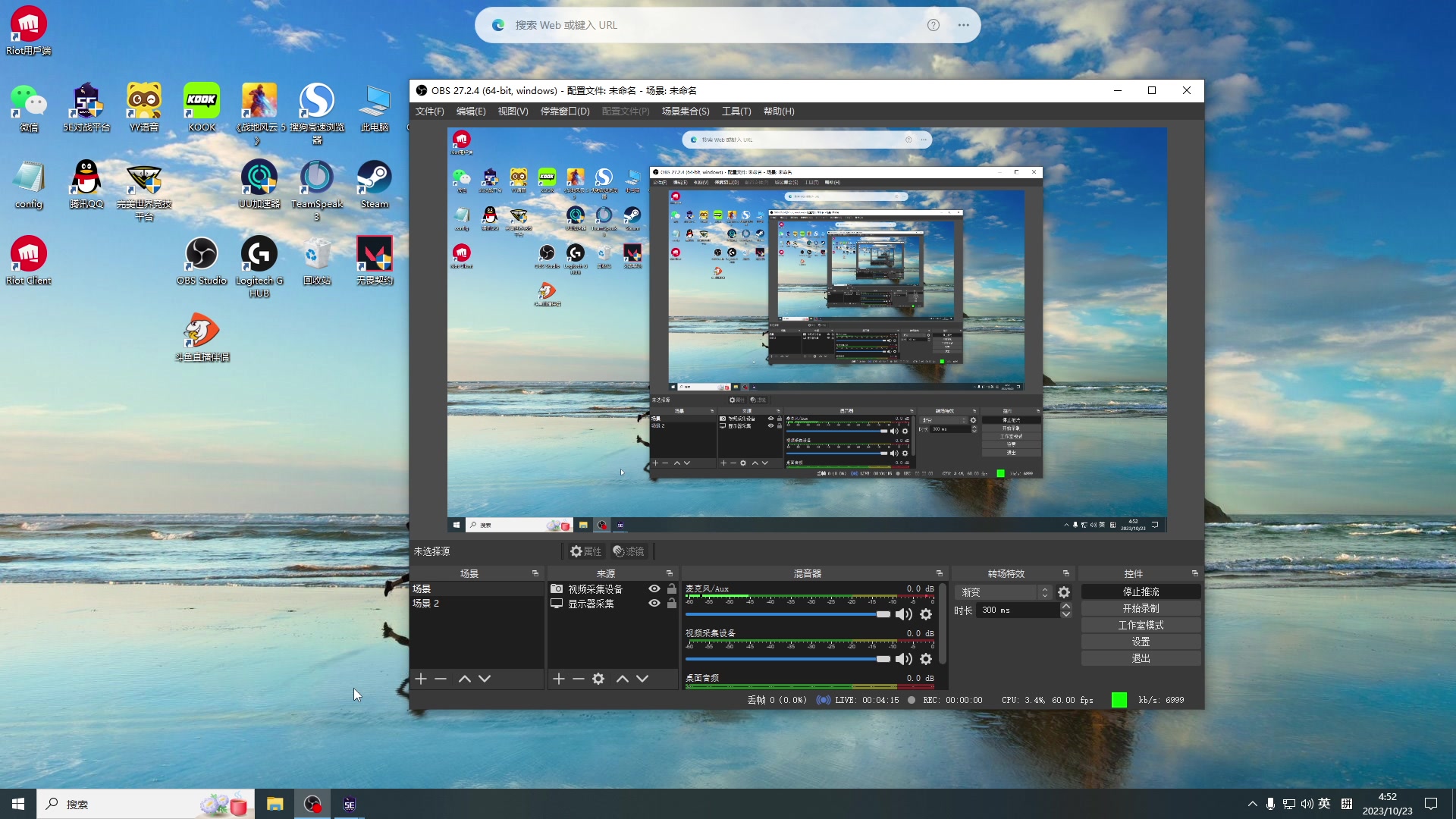Adjust 麦克风/Aux volume slider

click(788, 614)
